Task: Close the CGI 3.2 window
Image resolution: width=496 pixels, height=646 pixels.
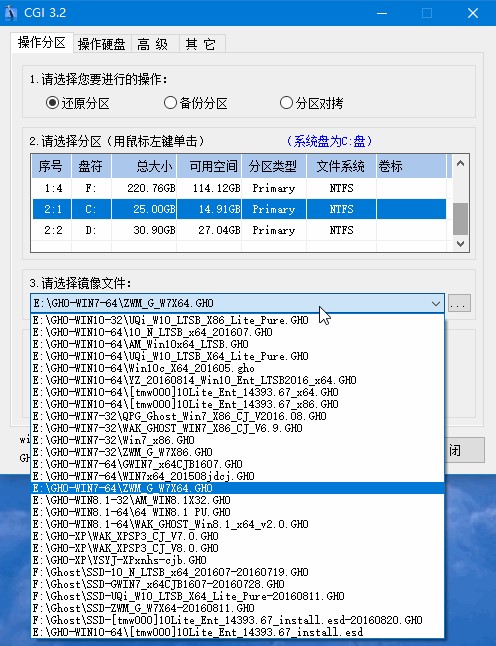Action: pos(473,13)
